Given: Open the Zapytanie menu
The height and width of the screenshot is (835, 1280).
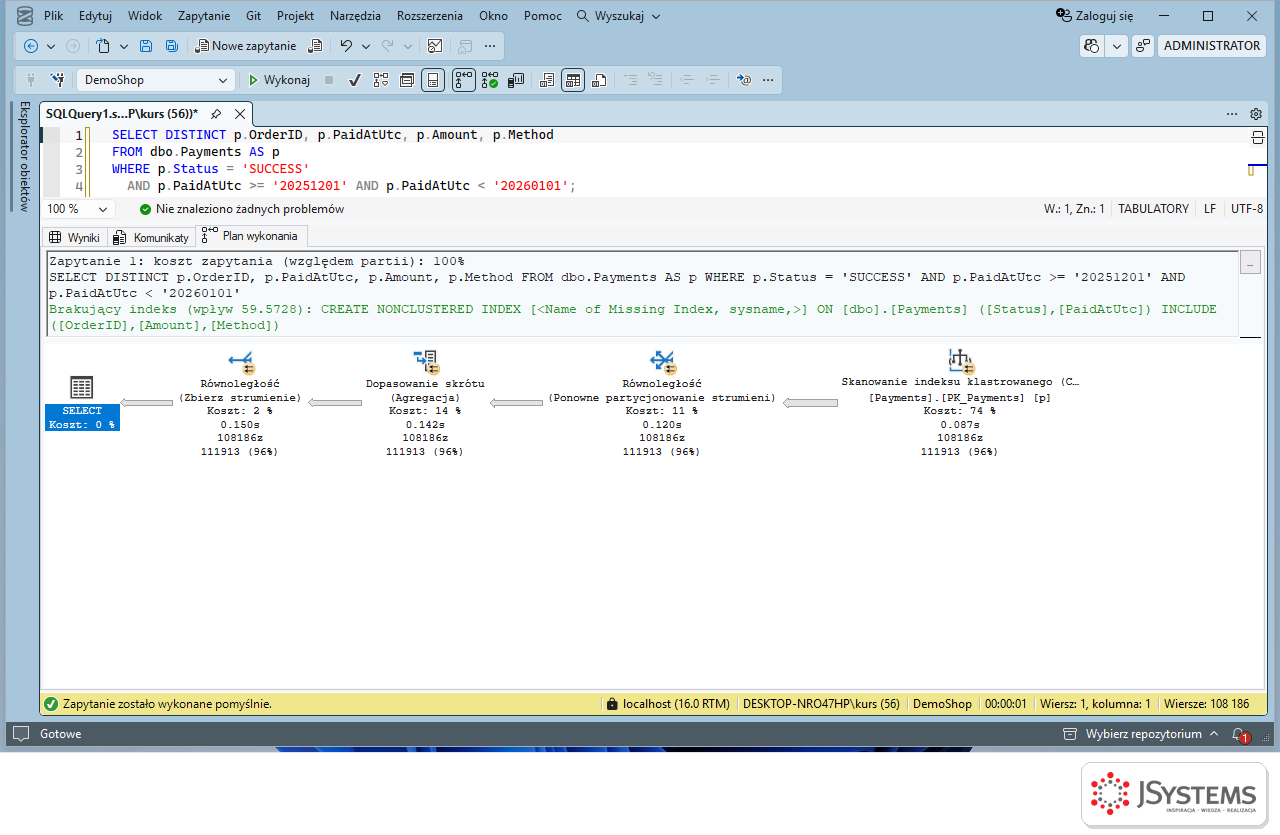Looking at the screenshot, I should pos(204,16).
